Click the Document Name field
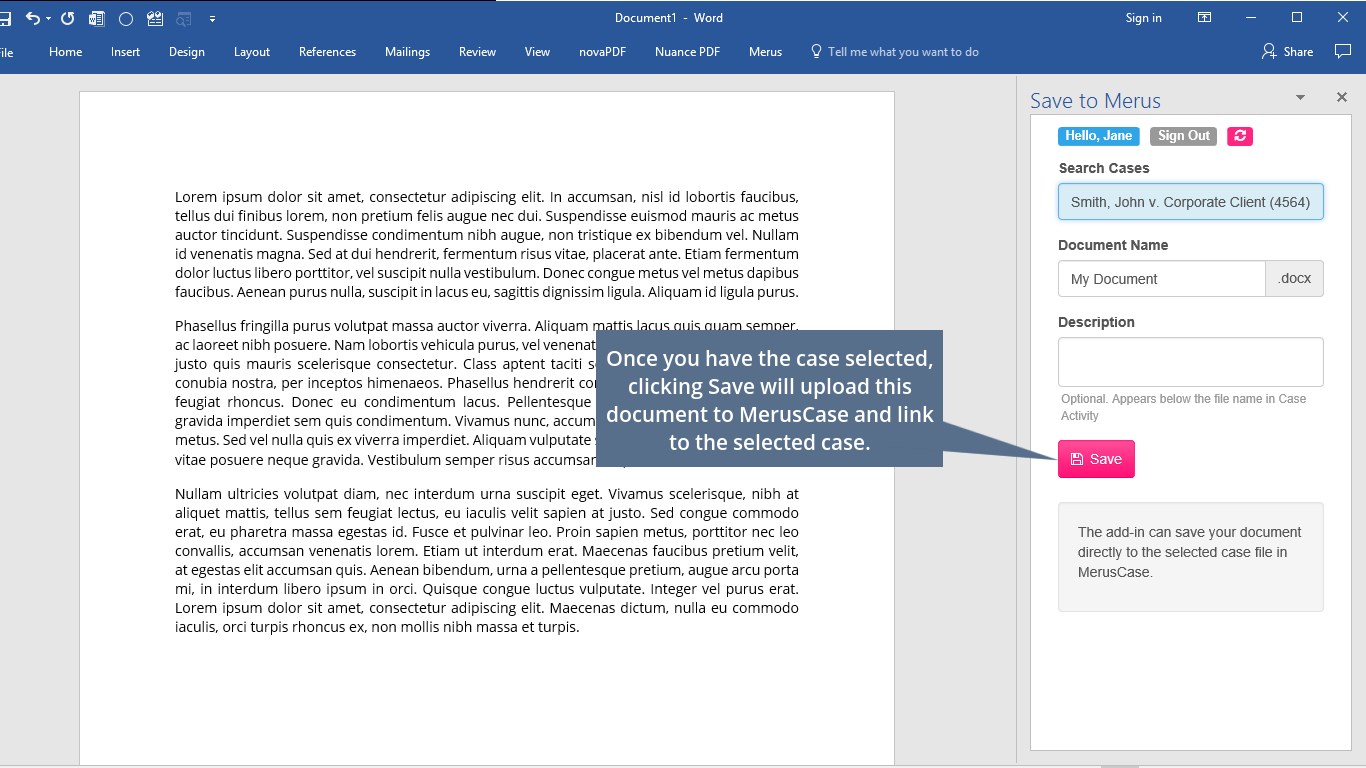 tap(1162, 279)
